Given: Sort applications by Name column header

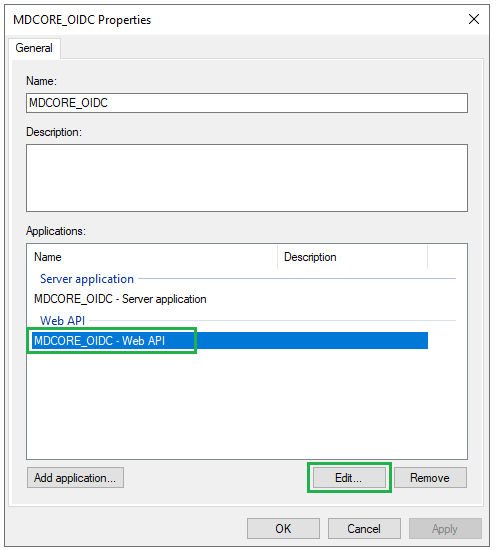Looking at the screenshot, I should coord(153,257).
